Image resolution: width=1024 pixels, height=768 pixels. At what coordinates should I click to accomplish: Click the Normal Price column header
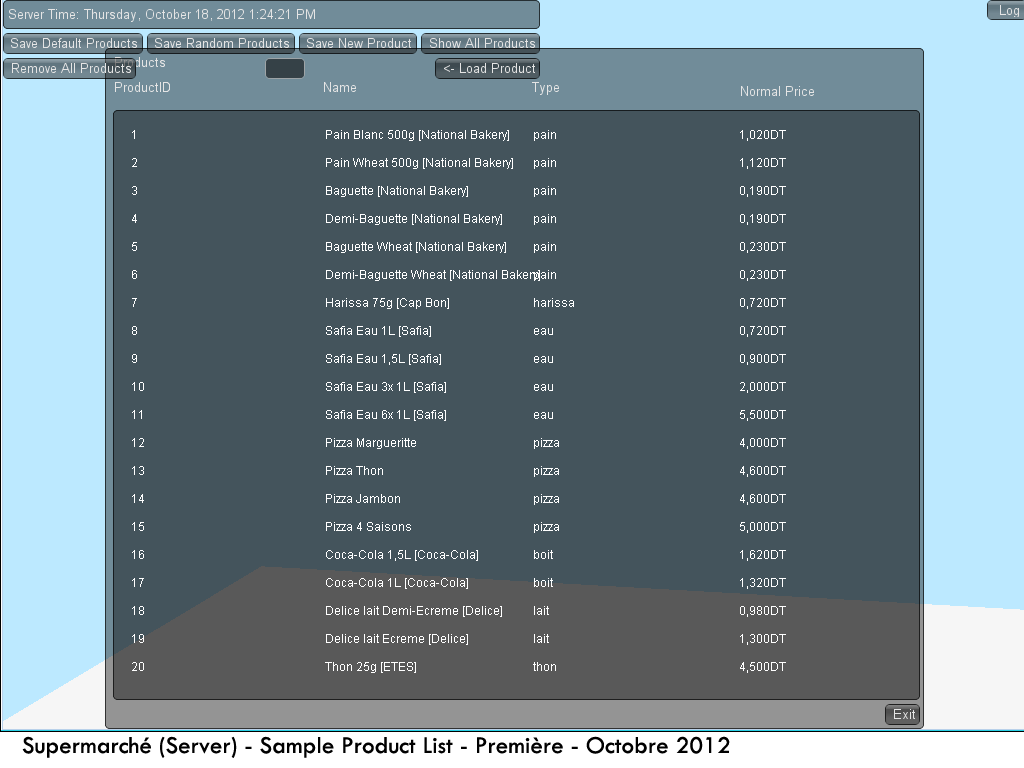(x=777, y=92)
